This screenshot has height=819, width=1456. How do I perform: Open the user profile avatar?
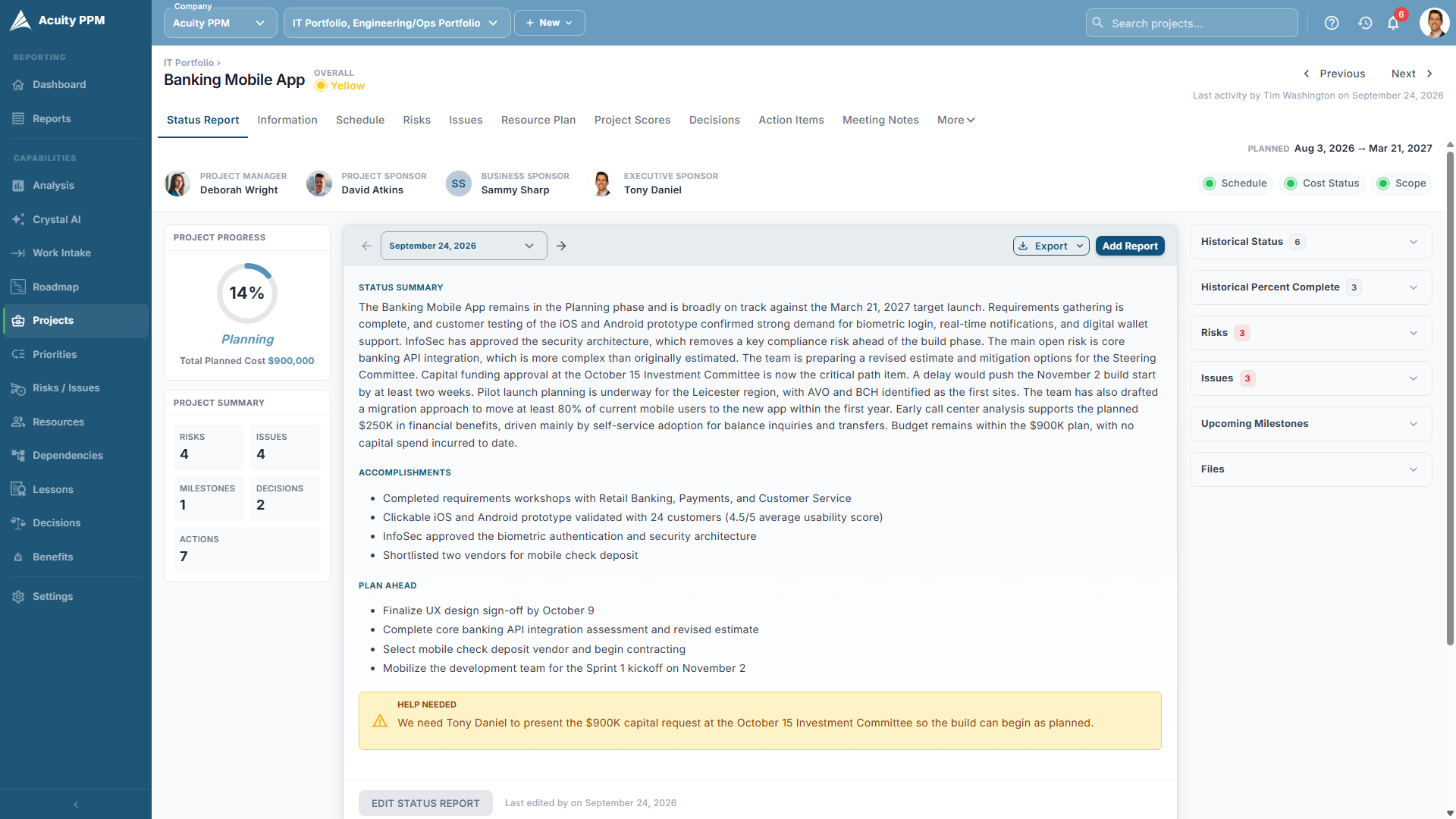[x=1434, y=23]
